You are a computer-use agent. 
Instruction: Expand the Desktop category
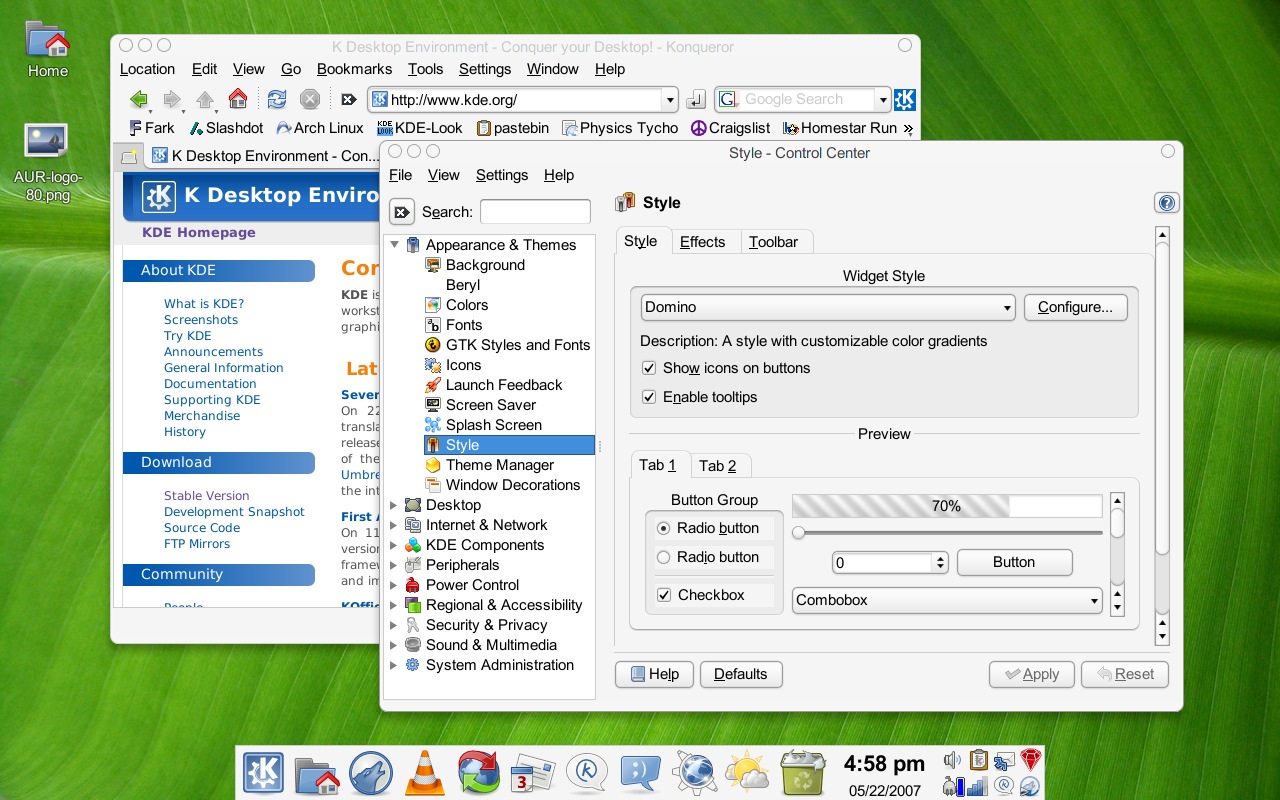(394, 505)
